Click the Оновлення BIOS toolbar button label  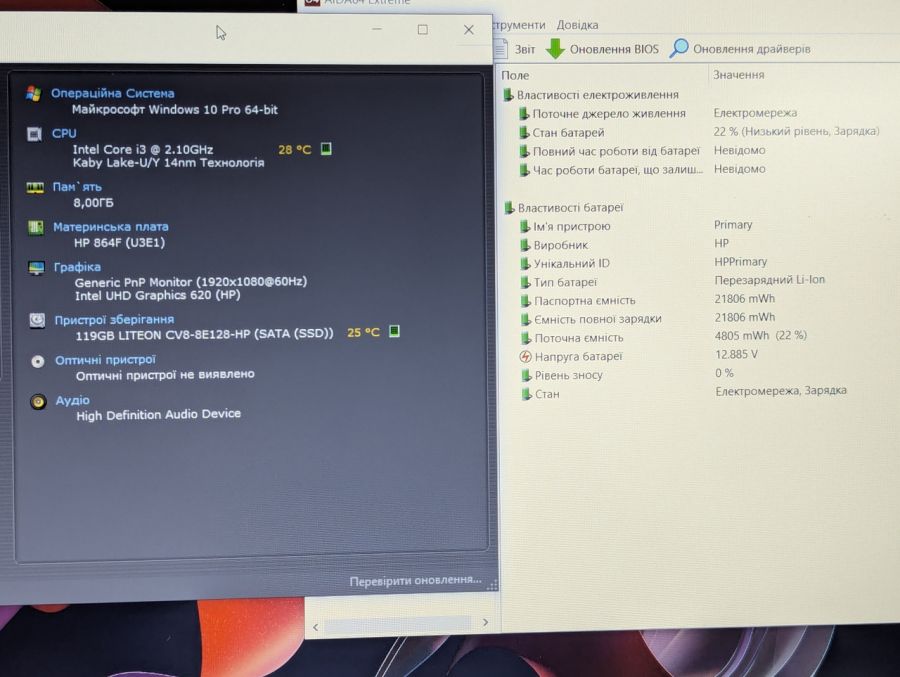tap(614, 49)
